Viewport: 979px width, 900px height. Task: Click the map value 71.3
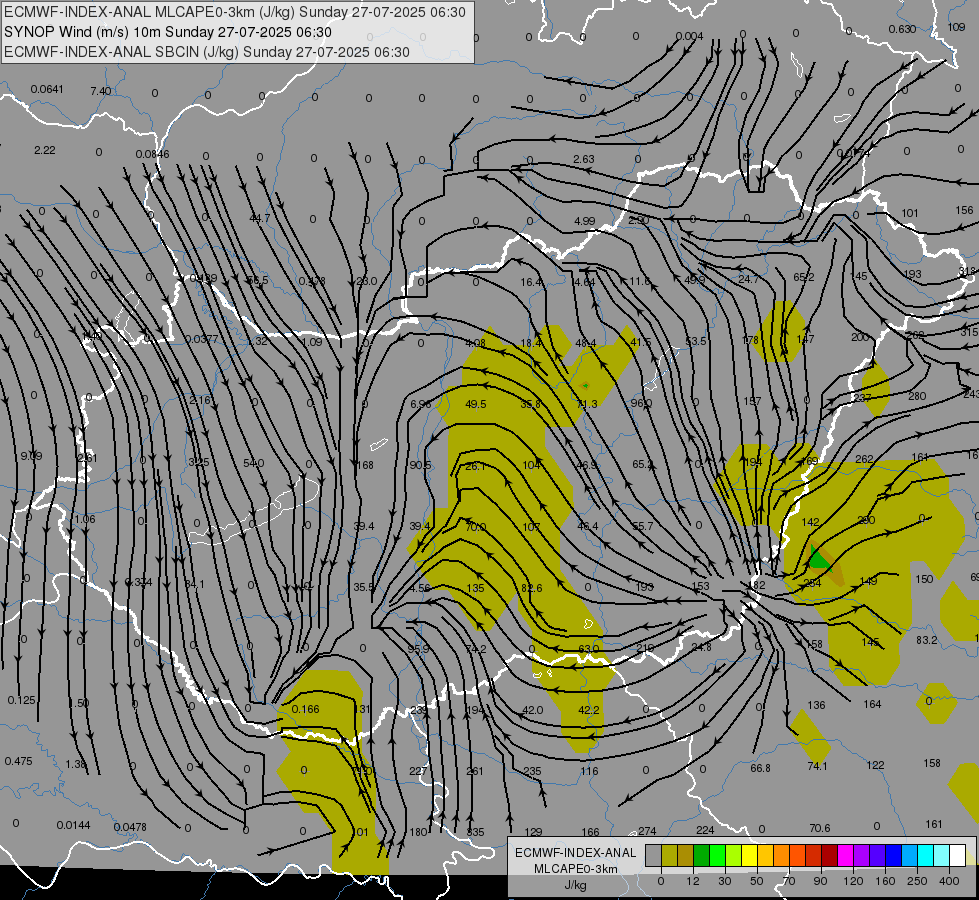point(587,404)
